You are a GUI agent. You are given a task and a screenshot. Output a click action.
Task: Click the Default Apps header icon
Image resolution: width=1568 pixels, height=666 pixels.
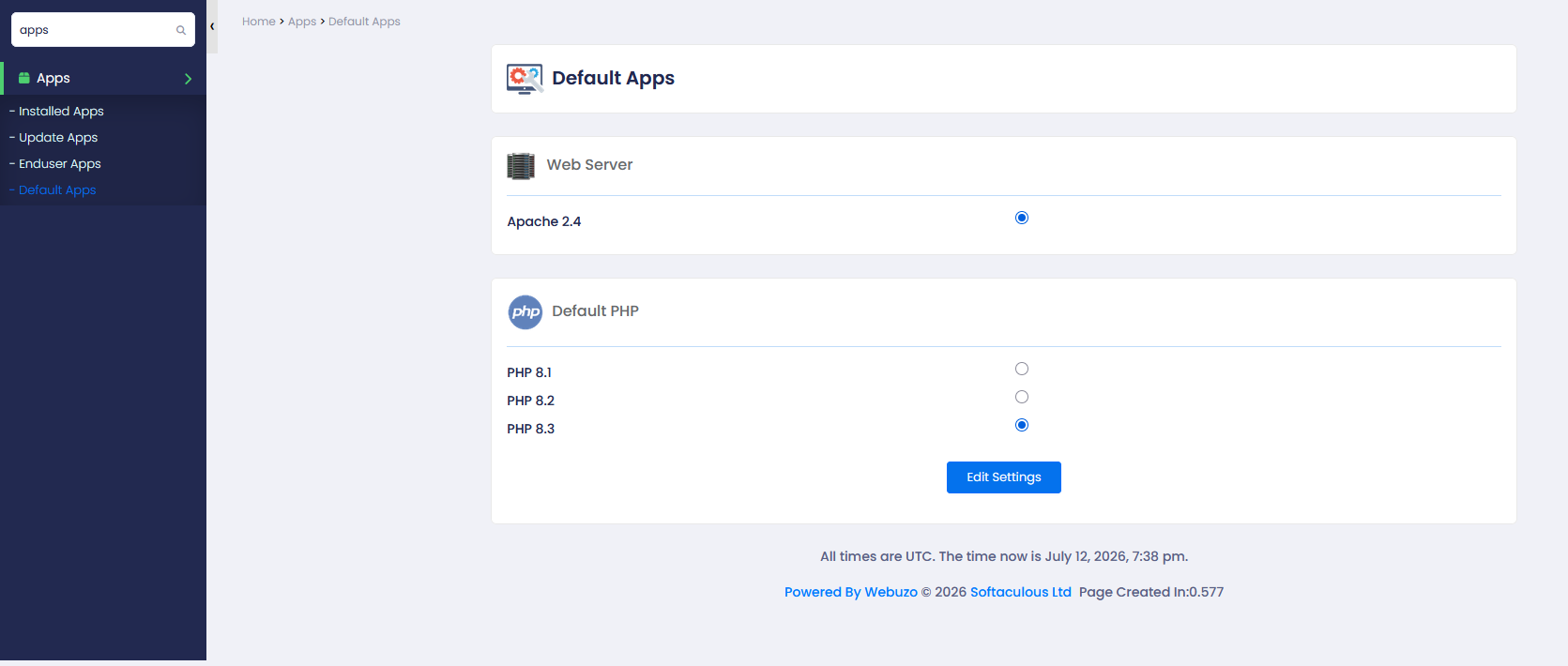click(x=525, y=79)
